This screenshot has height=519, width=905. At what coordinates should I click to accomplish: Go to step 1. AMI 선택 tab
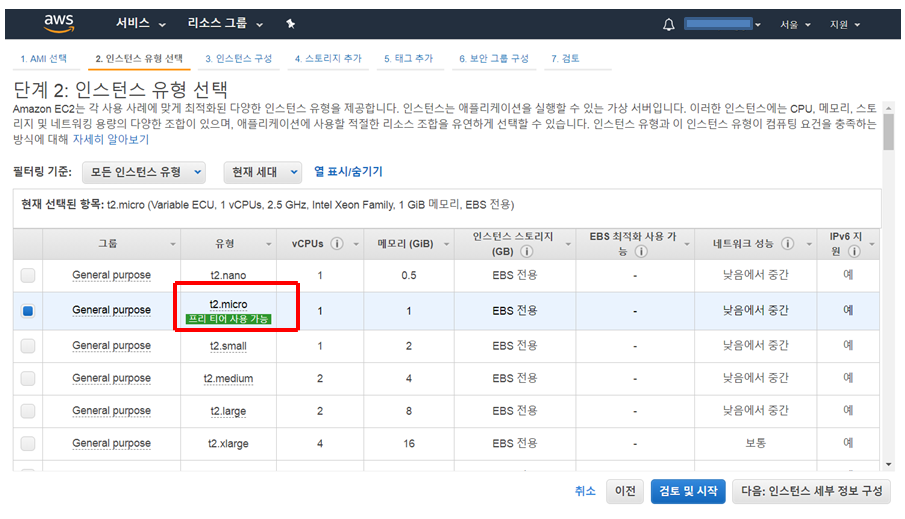tap(44, 58)
